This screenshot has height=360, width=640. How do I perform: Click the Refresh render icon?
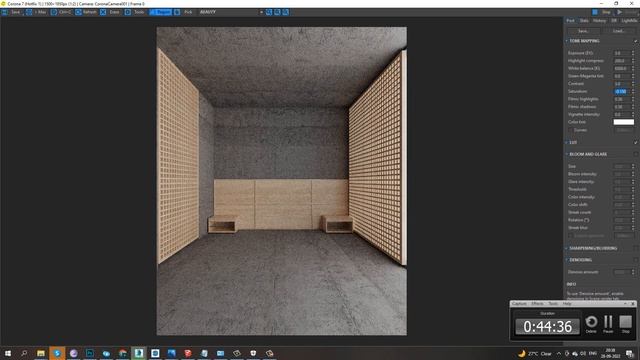coord(78,12)
